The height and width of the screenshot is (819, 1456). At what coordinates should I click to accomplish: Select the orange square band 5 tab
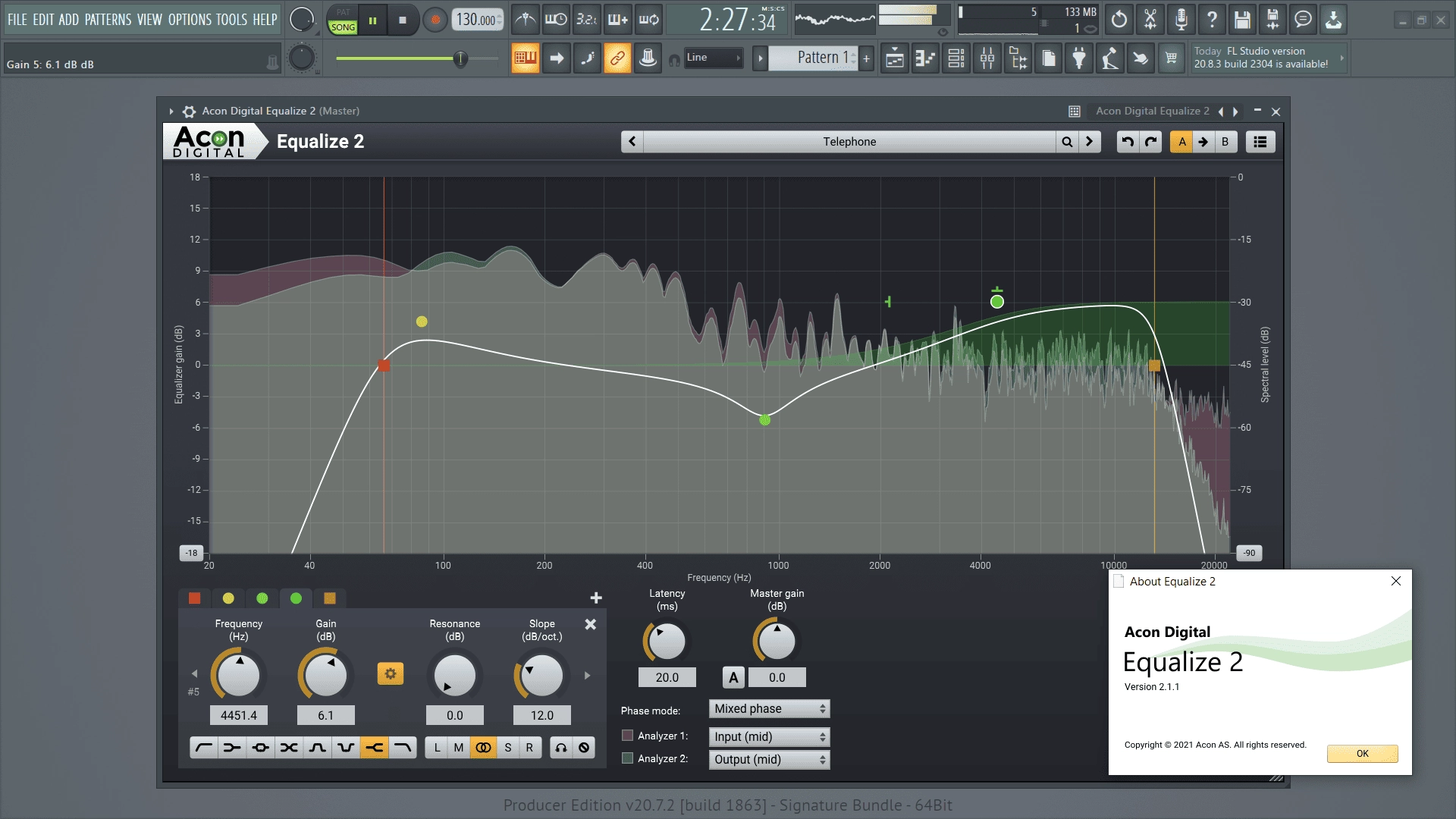[330, 598]
